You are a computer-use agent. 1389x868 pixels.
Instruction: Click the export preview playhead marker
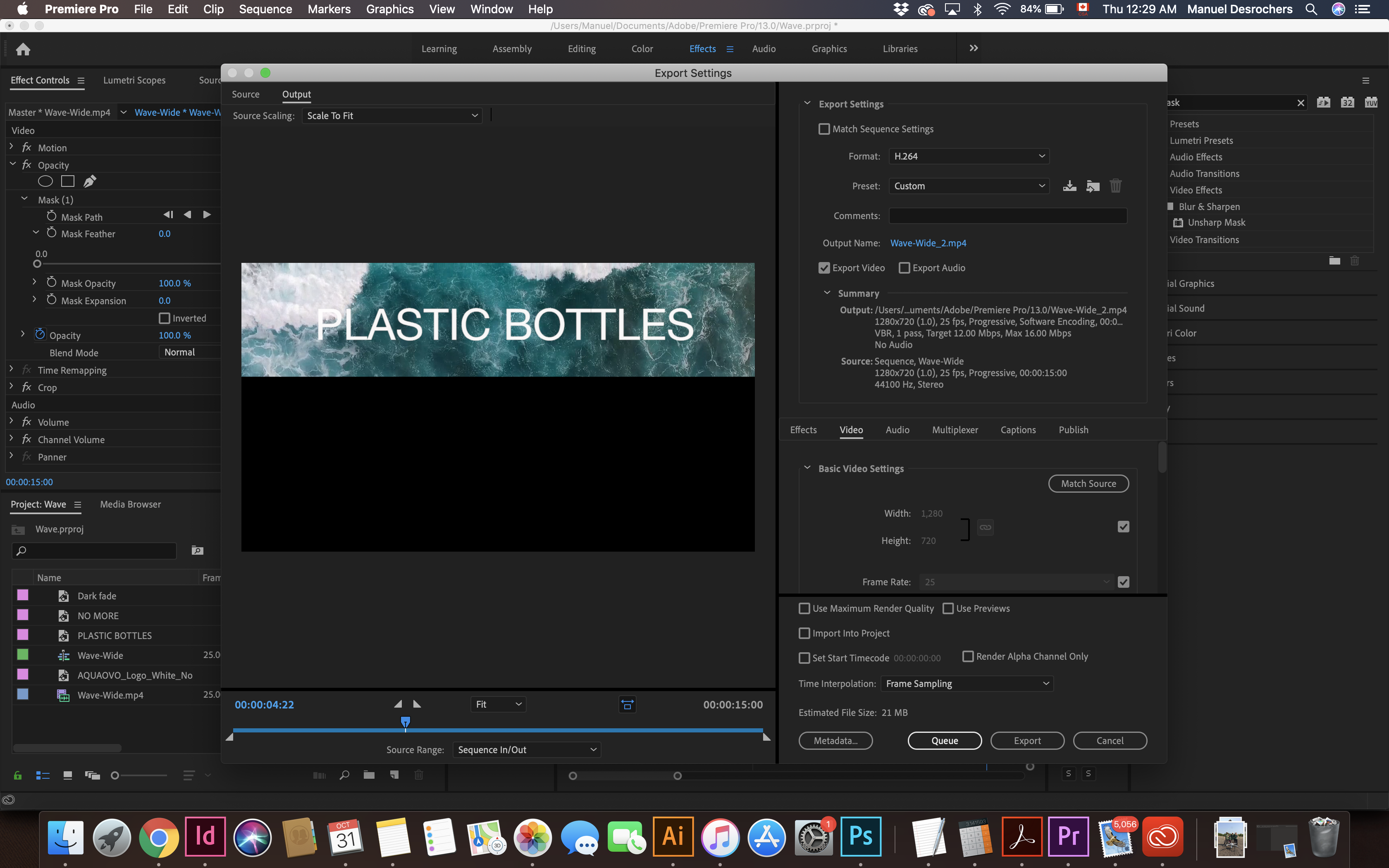pyautogui.click(x=405, y=722)
